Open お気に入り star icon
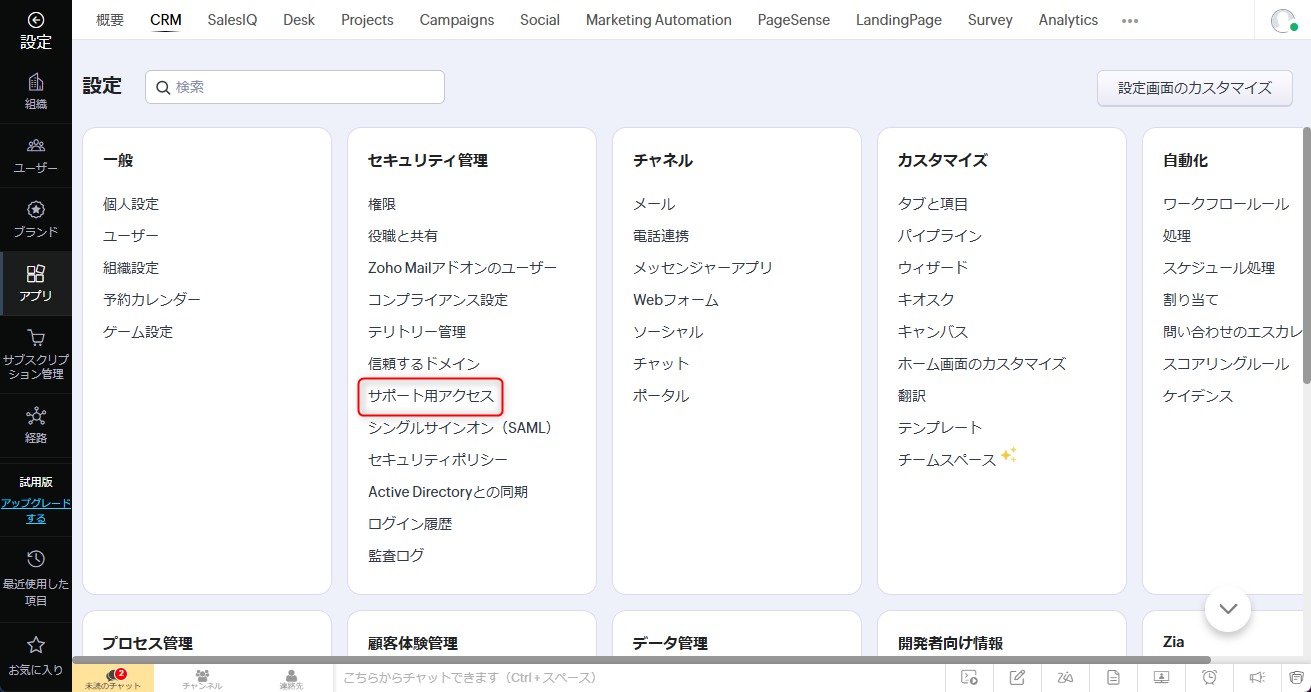1311x692 pixels. pyautogui.click(x=36, y=655)
